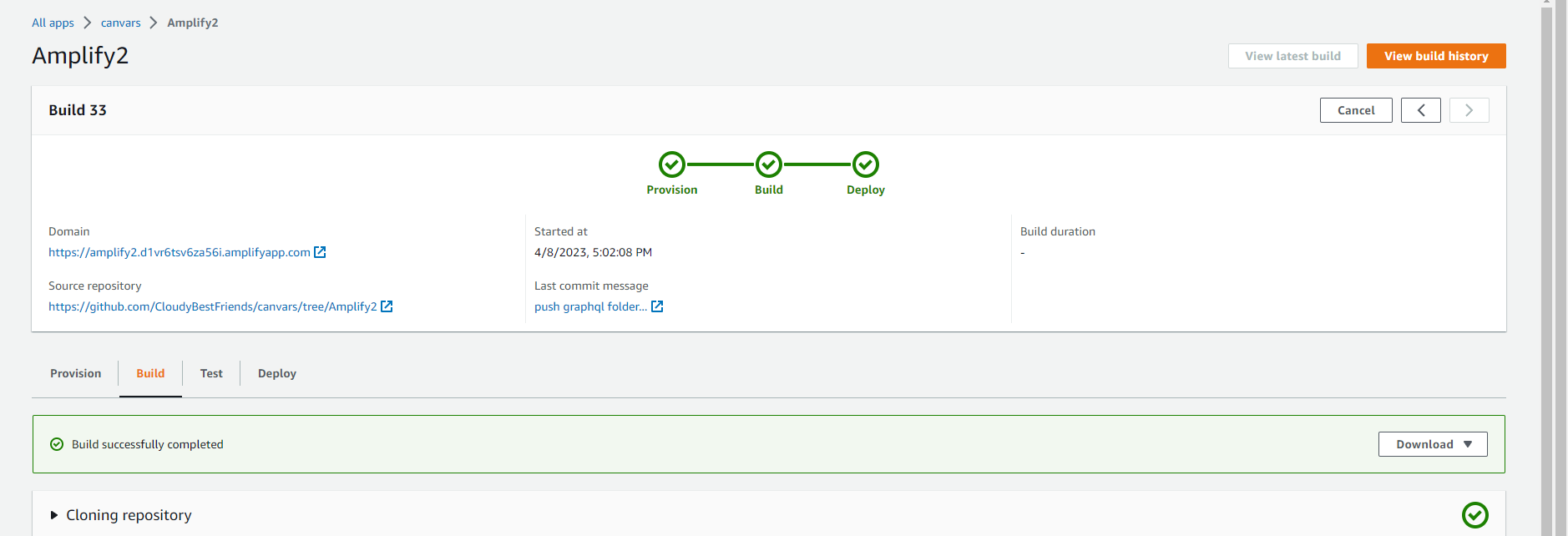Open external link icon beside commit message

(657, 306)
